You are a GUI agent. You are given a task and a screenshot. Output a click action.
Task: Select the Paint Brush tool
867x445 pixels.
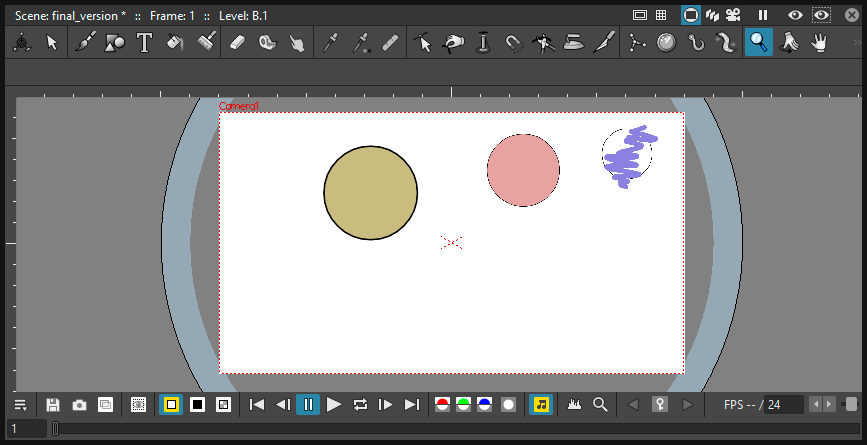206,43
